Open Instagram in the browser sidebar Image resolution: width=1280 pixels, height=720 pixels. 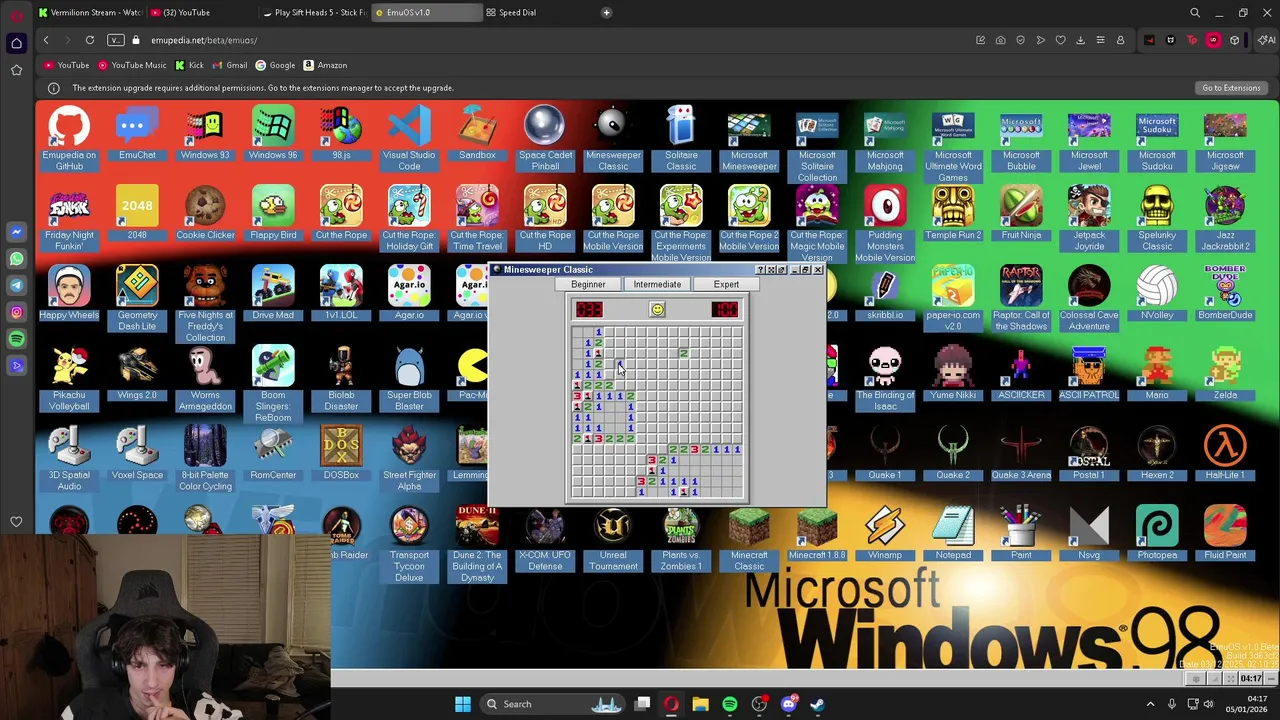pos(16,312)
